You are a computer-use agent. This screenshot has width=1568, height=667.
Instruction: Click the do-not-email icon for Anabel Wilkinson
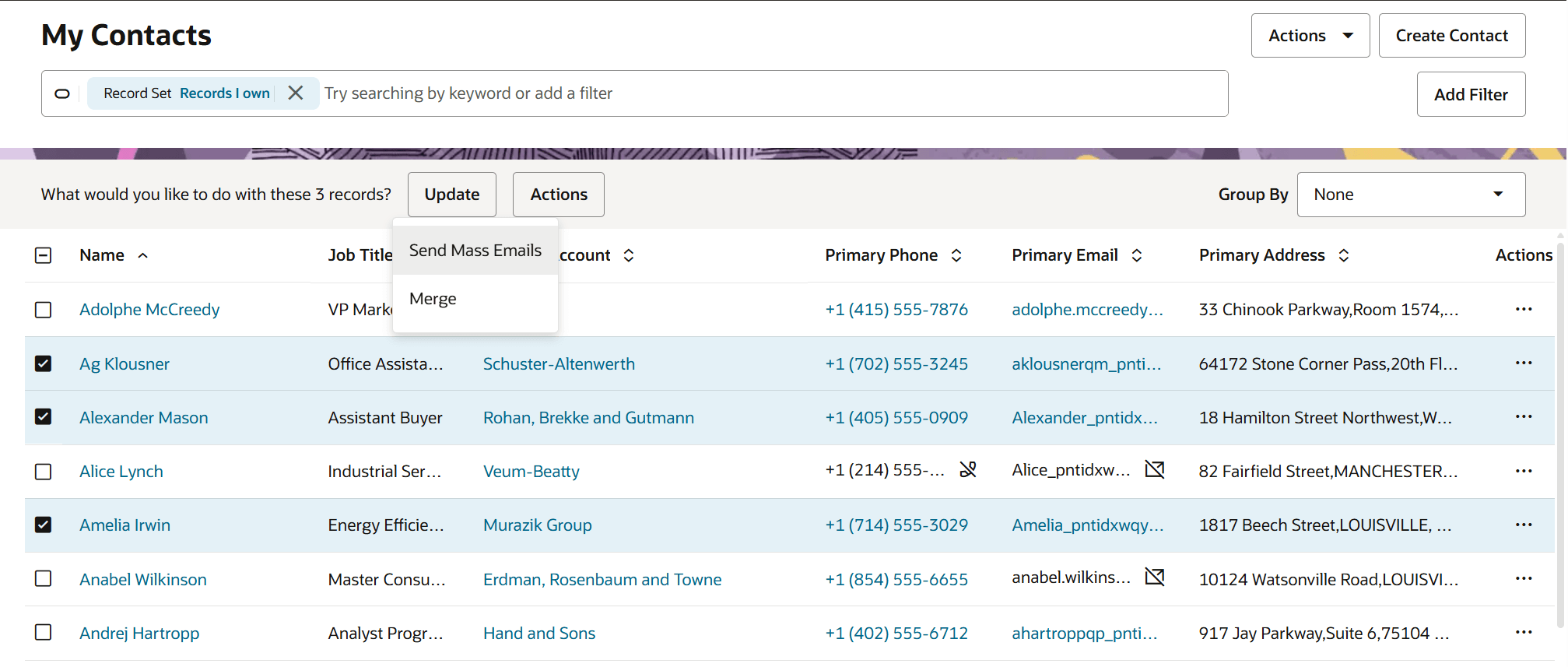(1155, 577)
